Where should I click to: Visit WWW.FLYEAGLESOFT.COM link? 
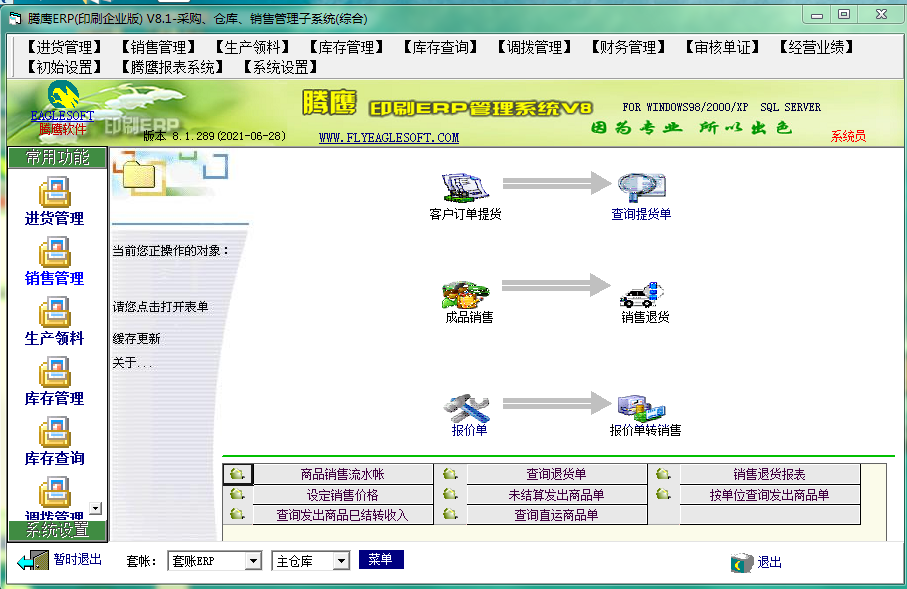pos(389,138)
